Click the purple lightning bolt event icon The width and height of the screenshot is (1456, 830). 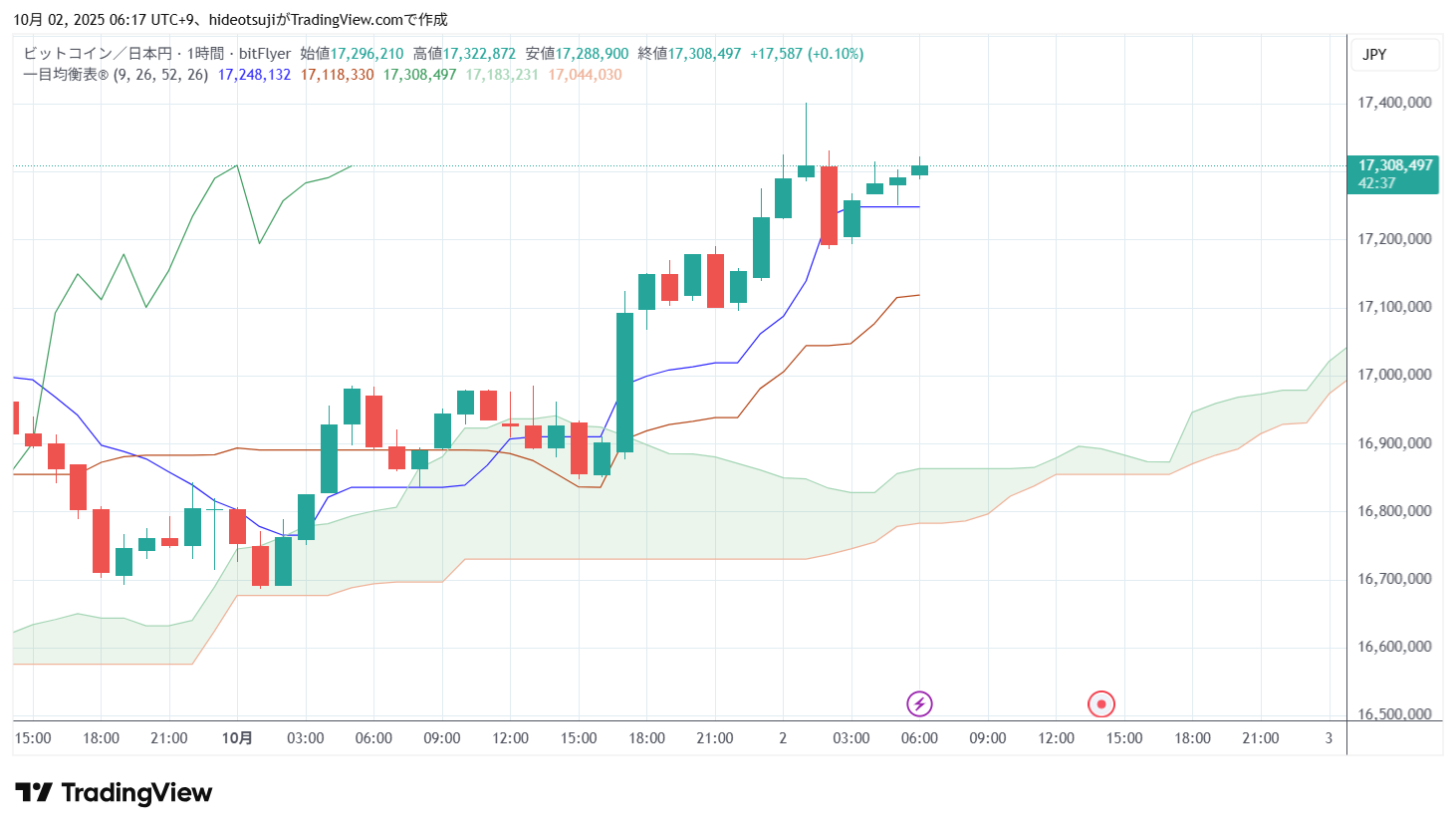tap(919, 704)
